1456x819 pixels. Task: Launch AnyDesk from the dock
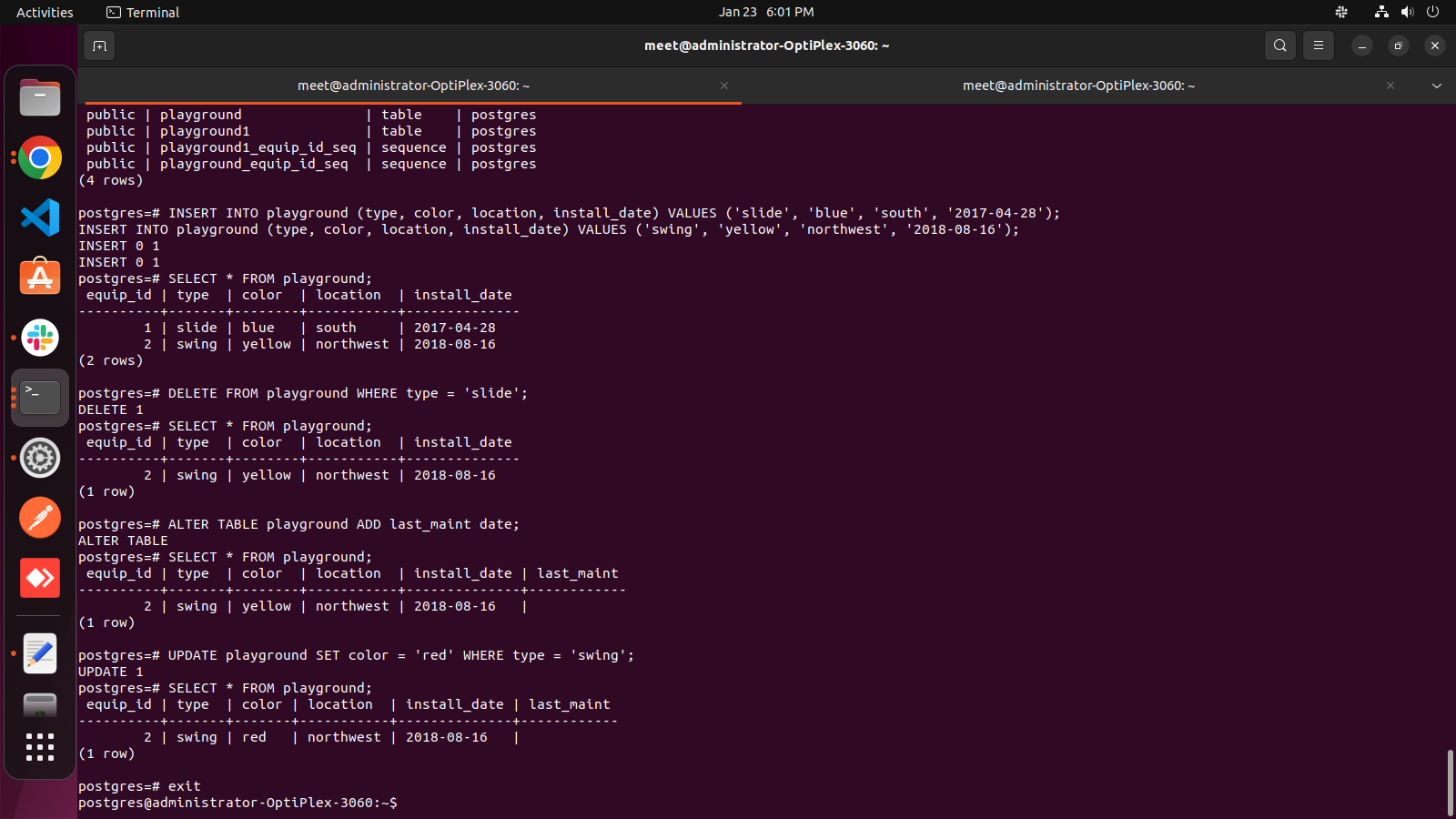[x=39, y=578]
